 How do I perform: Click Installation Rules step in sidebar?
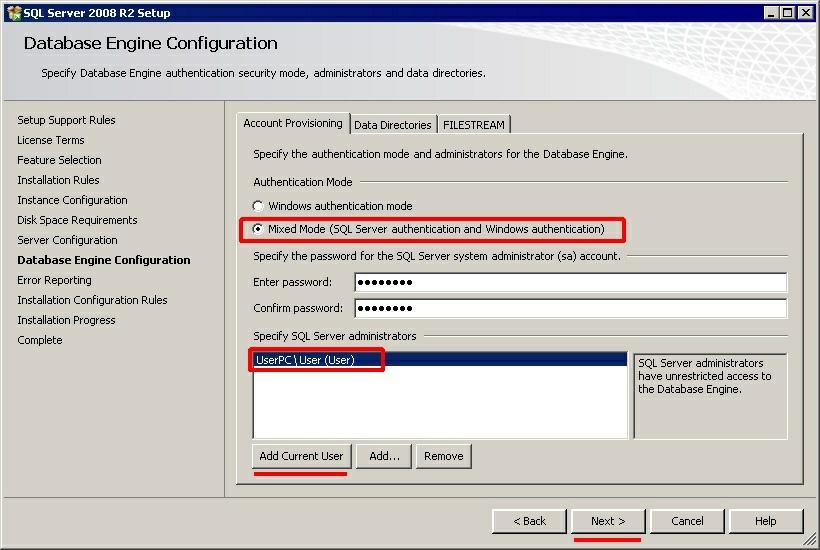point(58,180)
